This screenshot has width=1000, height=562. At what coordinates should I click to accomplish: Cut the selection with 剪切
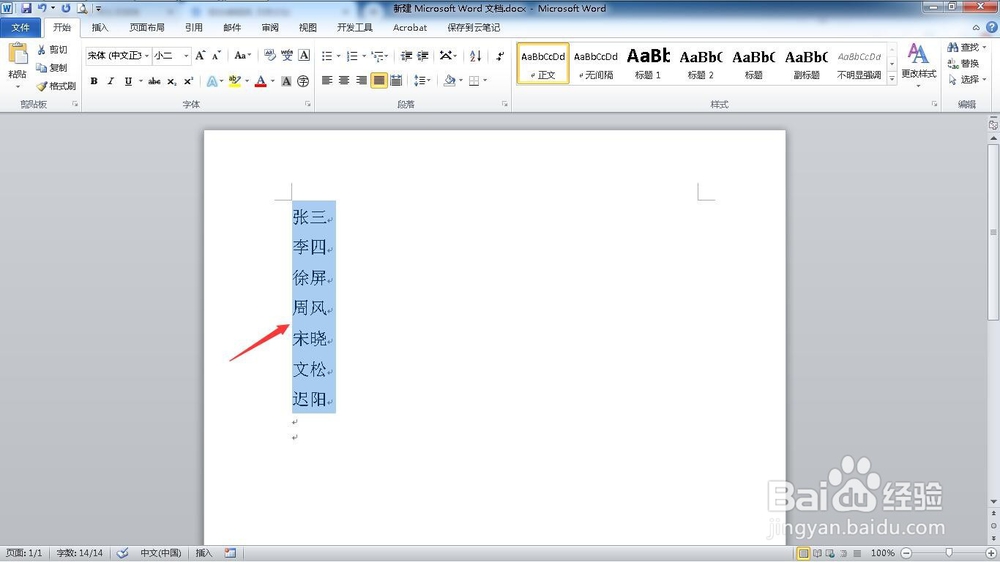[52, 50]
